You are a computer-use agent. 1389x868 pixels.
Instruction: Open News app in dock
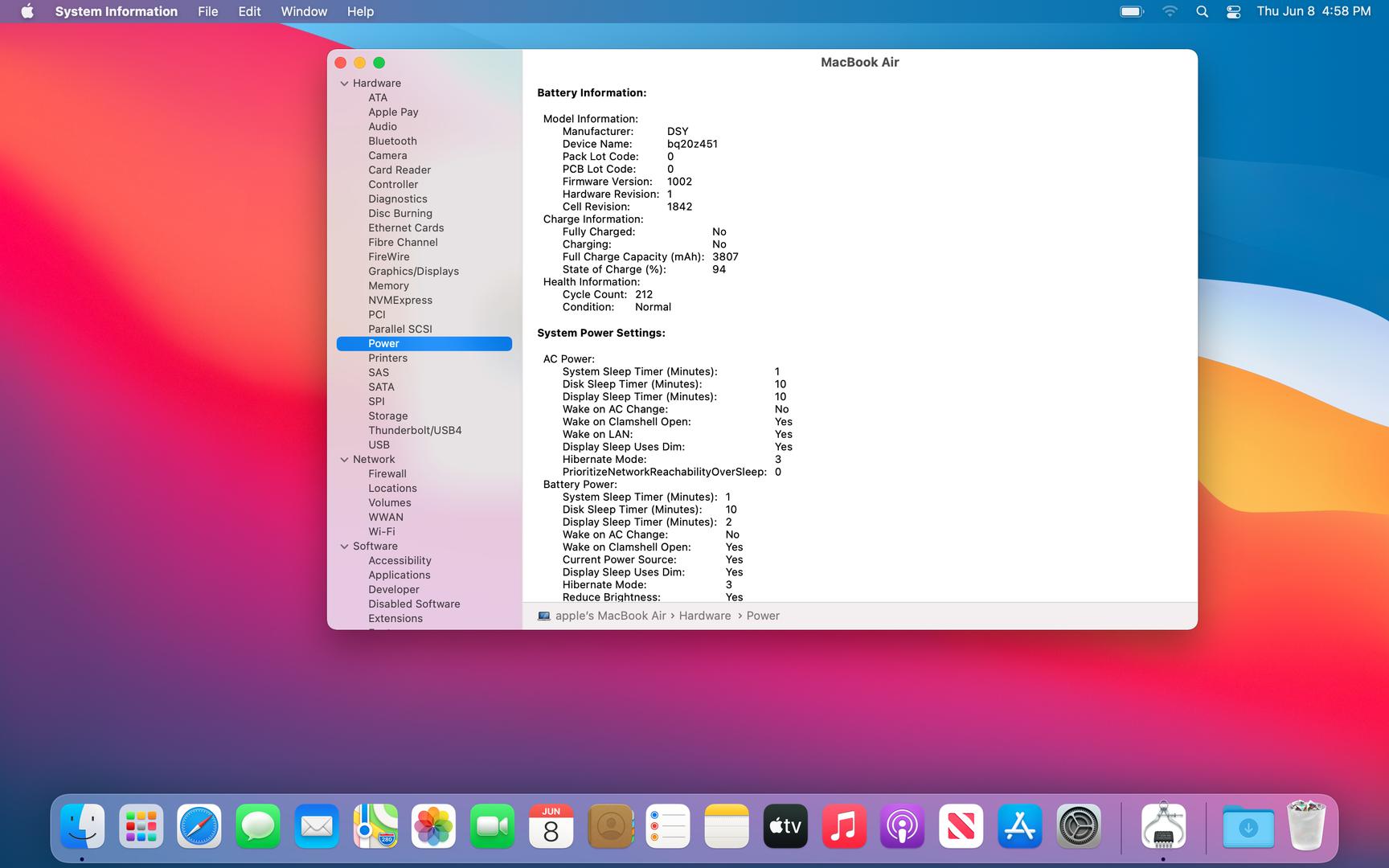tap(961, 826)
